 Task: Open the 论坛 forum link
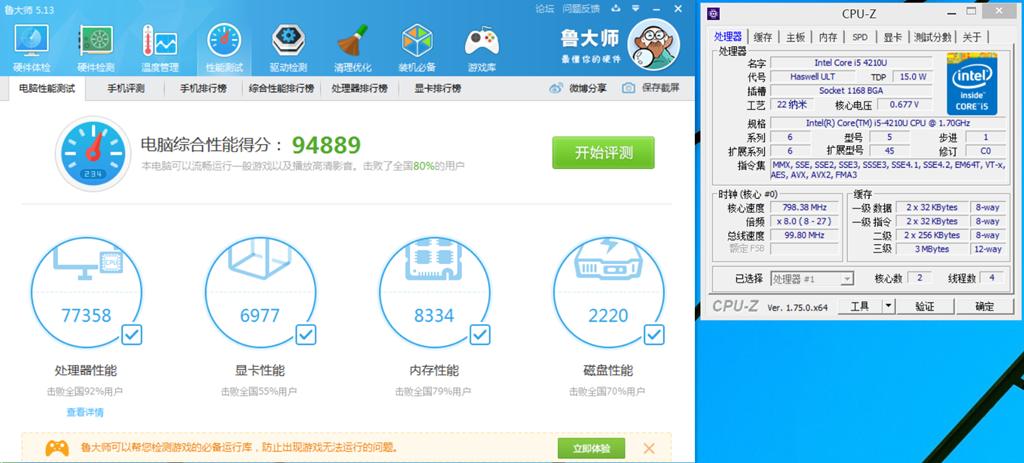point(545,8)
